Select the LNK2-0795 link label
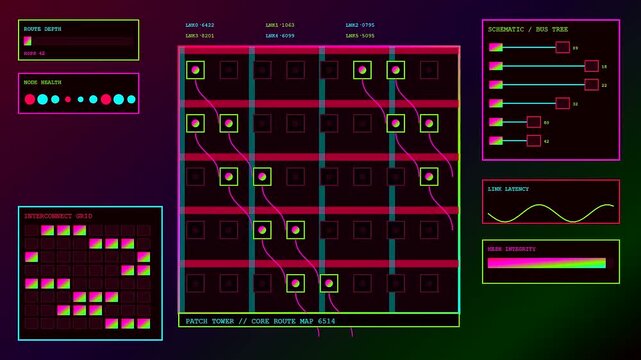The image size is (641, 360). point(360,25)
